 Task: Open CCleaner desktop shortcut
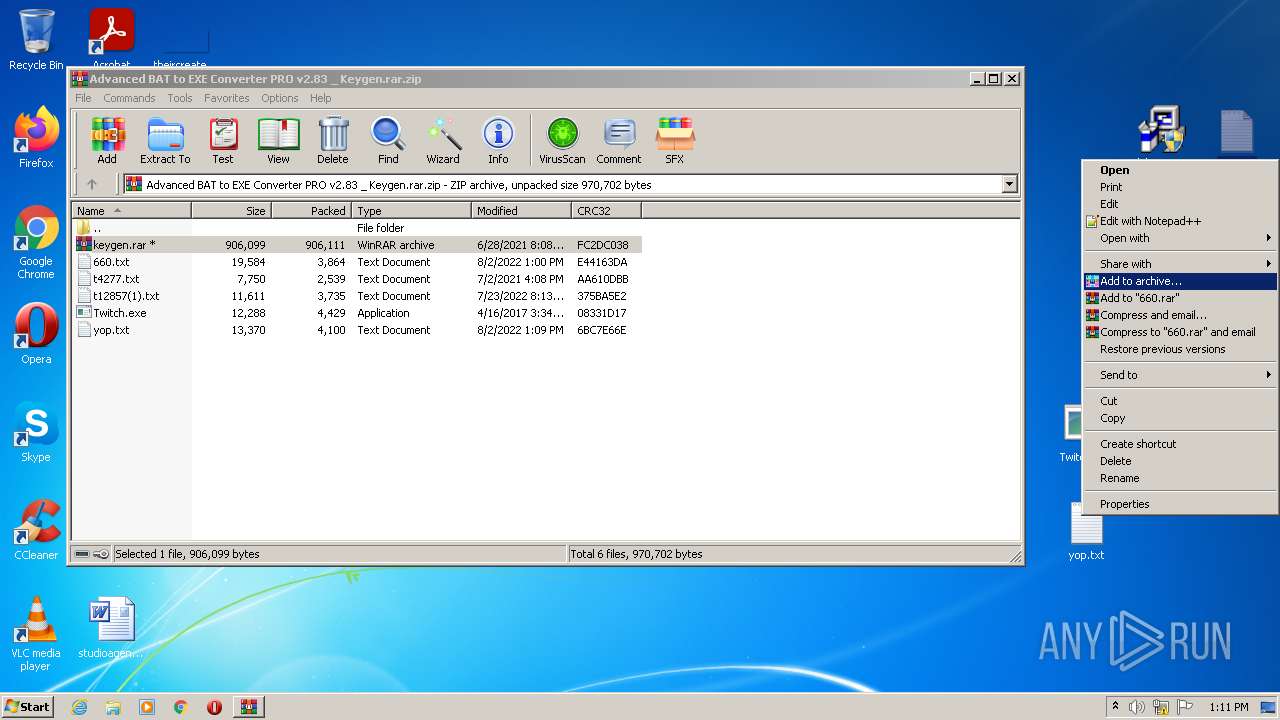click(36, 530)
